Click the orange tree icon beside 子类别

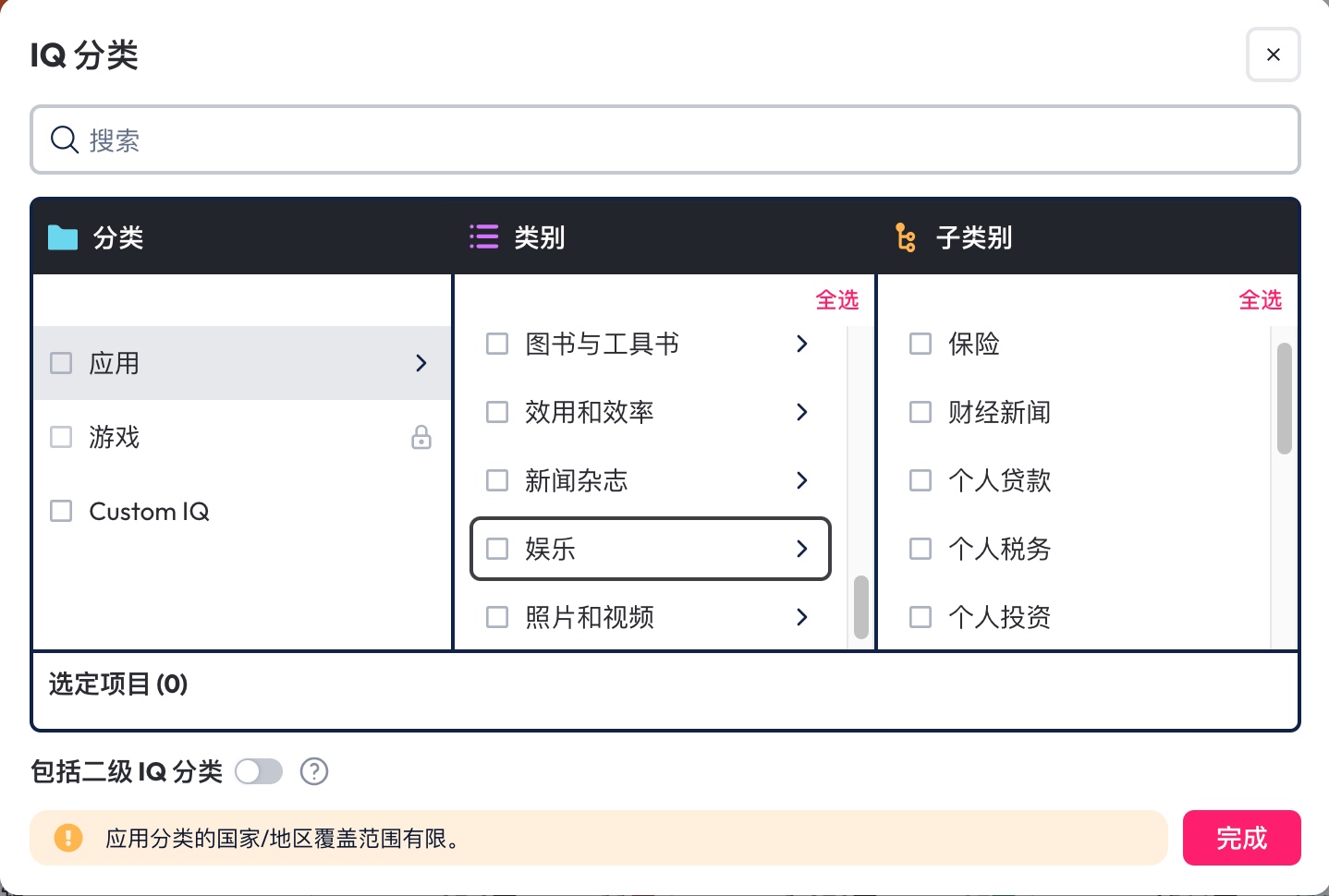906,237
